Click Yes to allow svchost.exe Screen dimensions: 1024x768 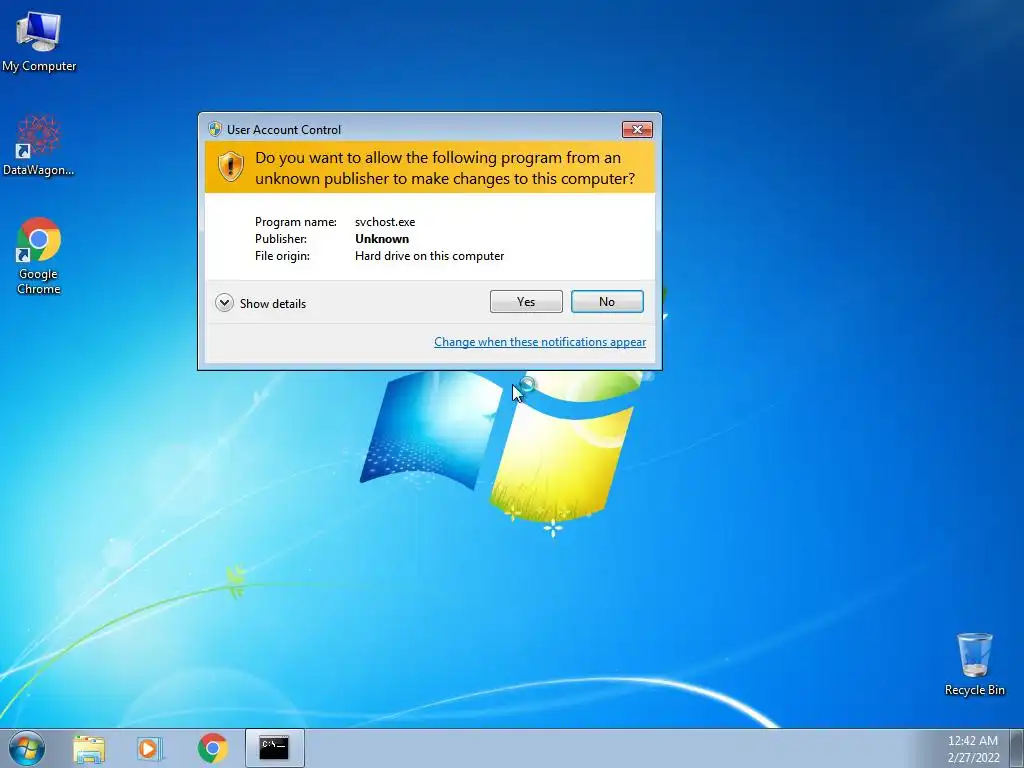(526, 302)
